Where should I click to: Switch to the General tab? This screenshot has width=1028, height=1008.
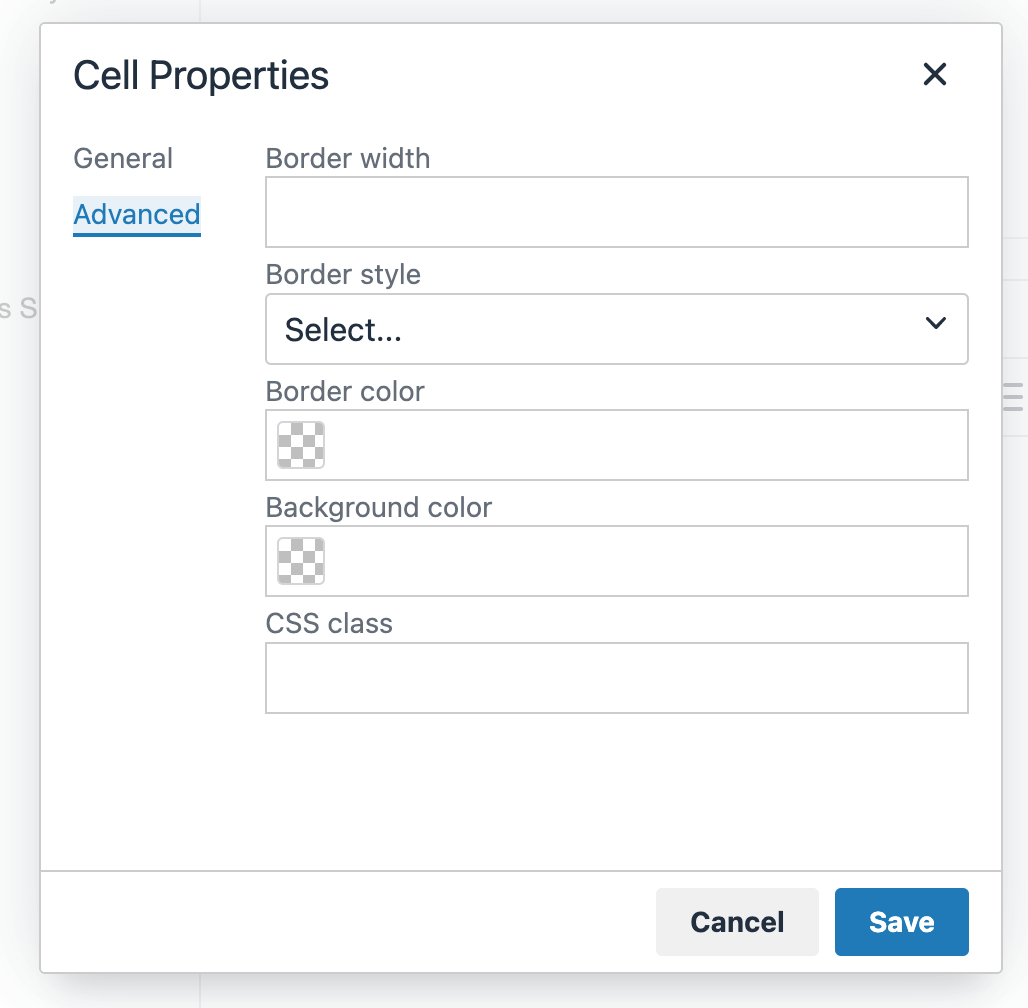point(123,159)
